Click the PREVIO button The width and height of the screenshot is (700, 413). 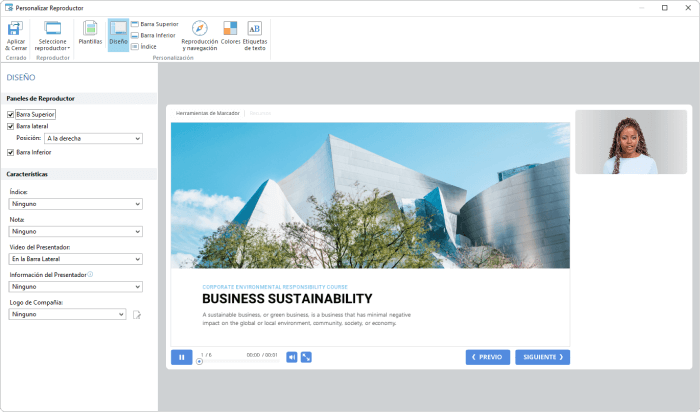(488, 357)
